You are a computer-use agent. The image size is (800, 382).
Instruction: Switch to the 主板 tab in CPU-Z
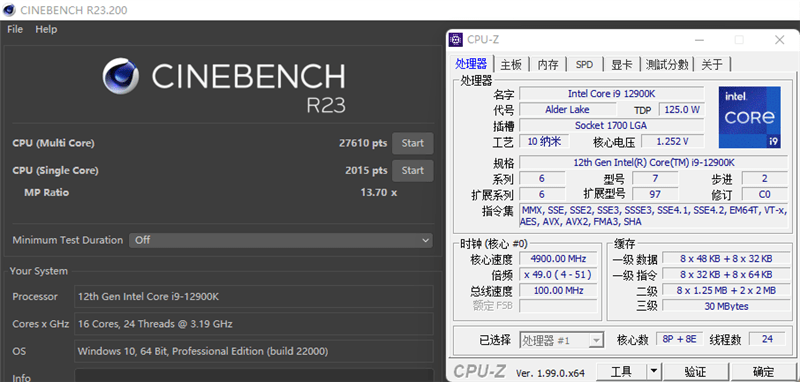pos(511,64)
